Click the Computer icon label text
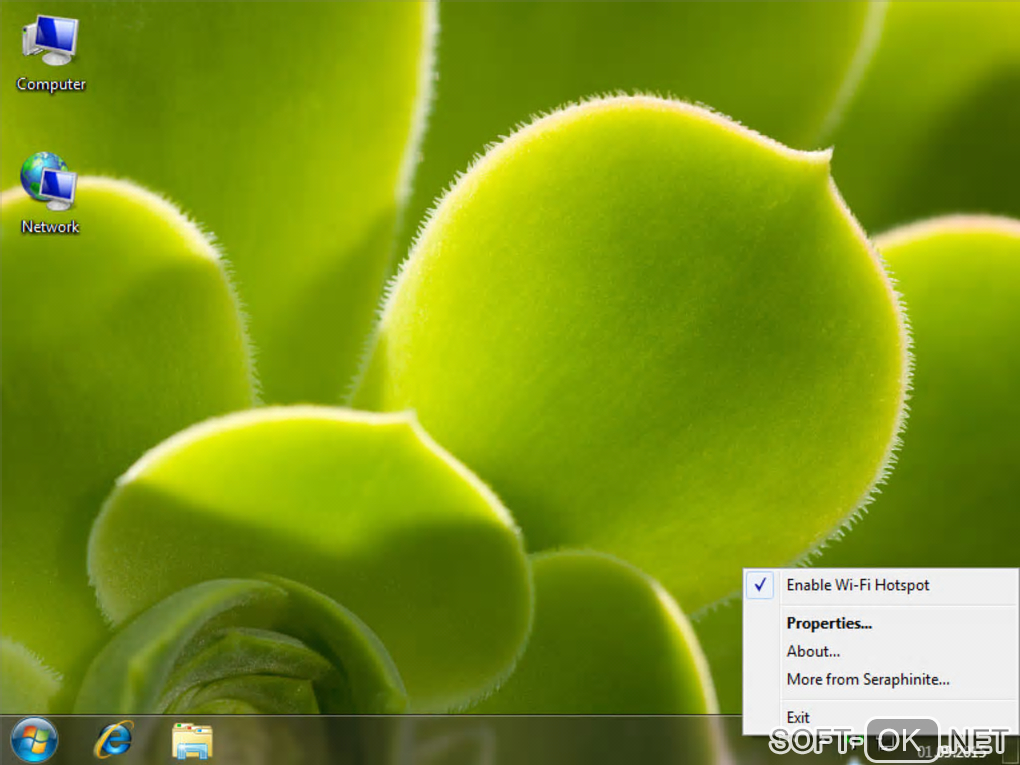 click(x=51, y=84)
